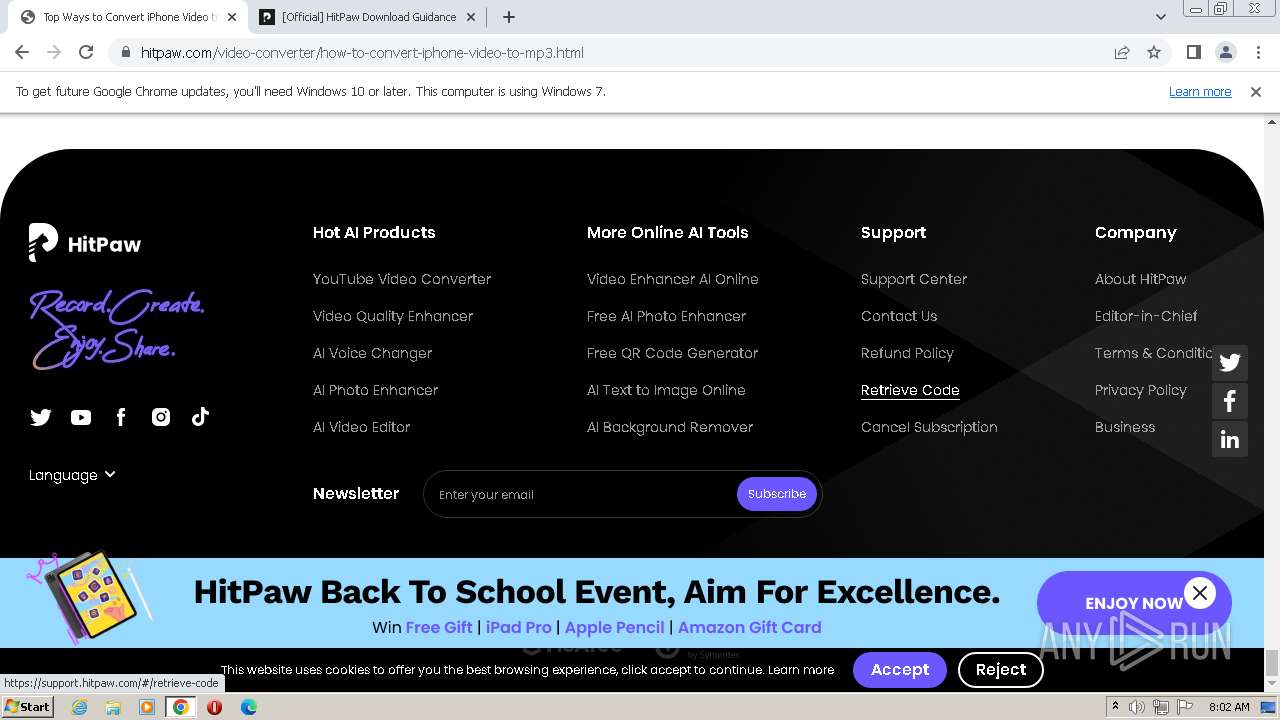Click the share page icon in address bar
The image size is (1280, 720).
1122,53
